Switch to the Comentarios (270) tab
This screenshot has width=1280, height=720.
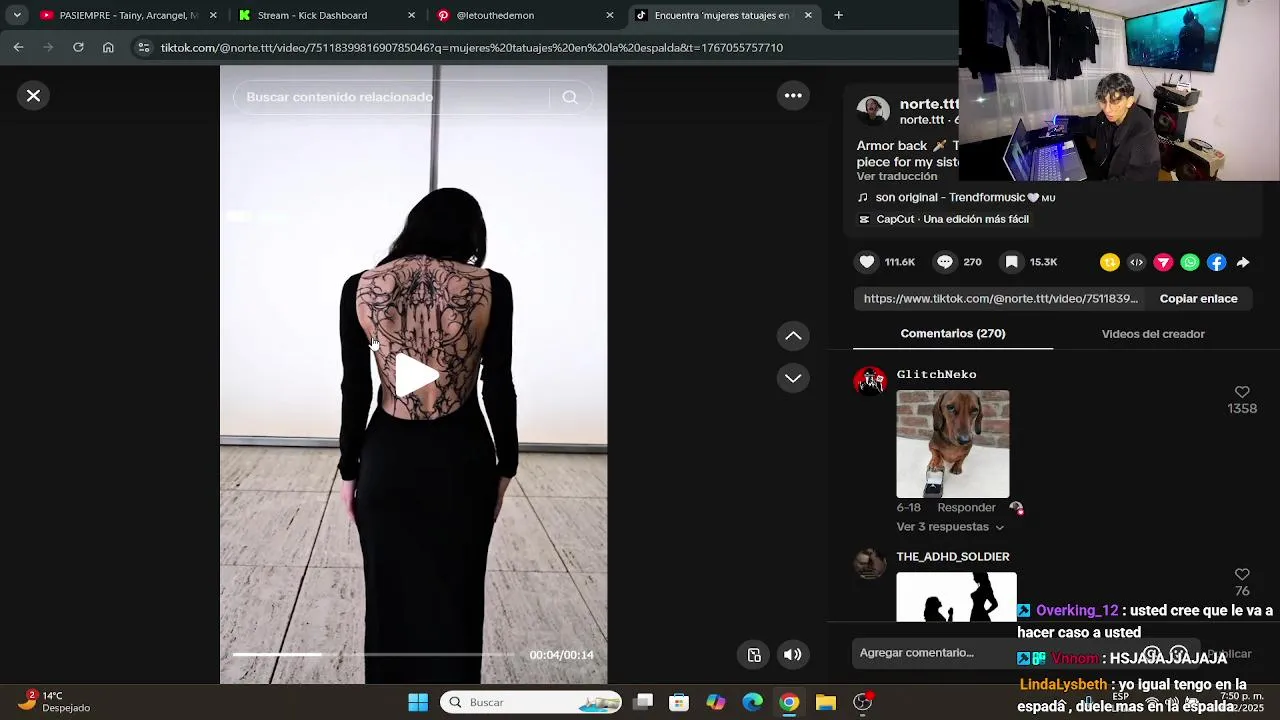953,334
